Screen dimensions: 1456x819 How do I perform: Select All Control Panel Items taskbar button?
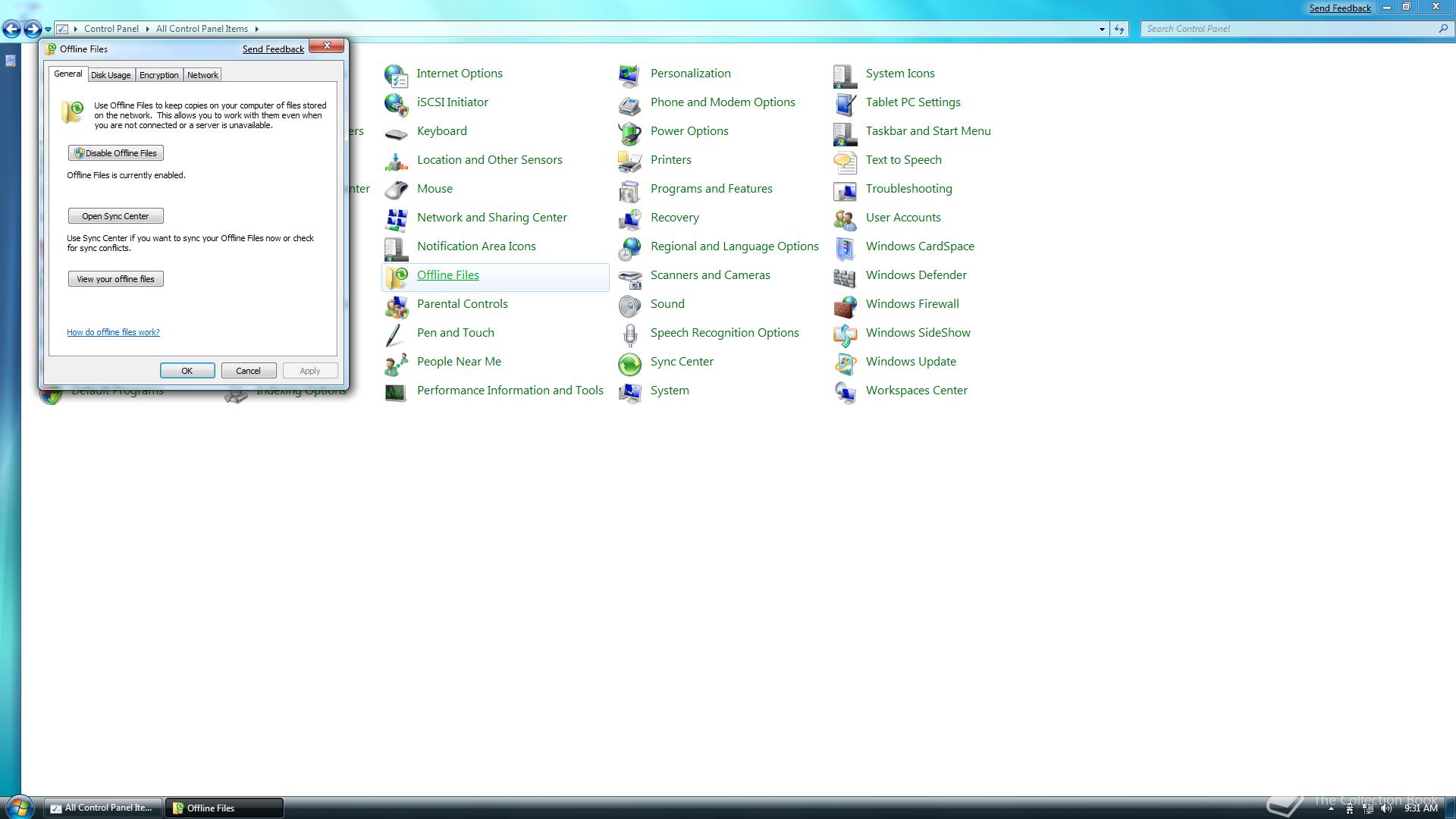coord(102,808)
